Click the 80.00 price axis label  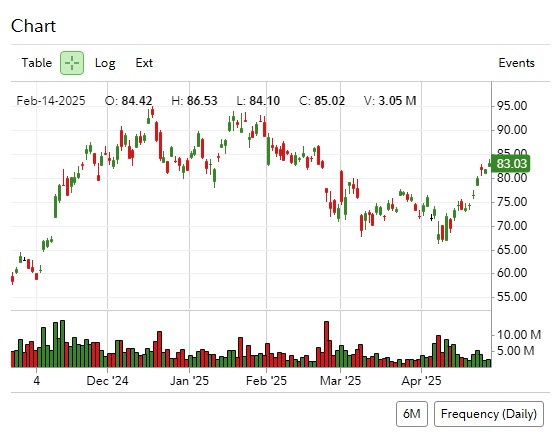(512, 178)
